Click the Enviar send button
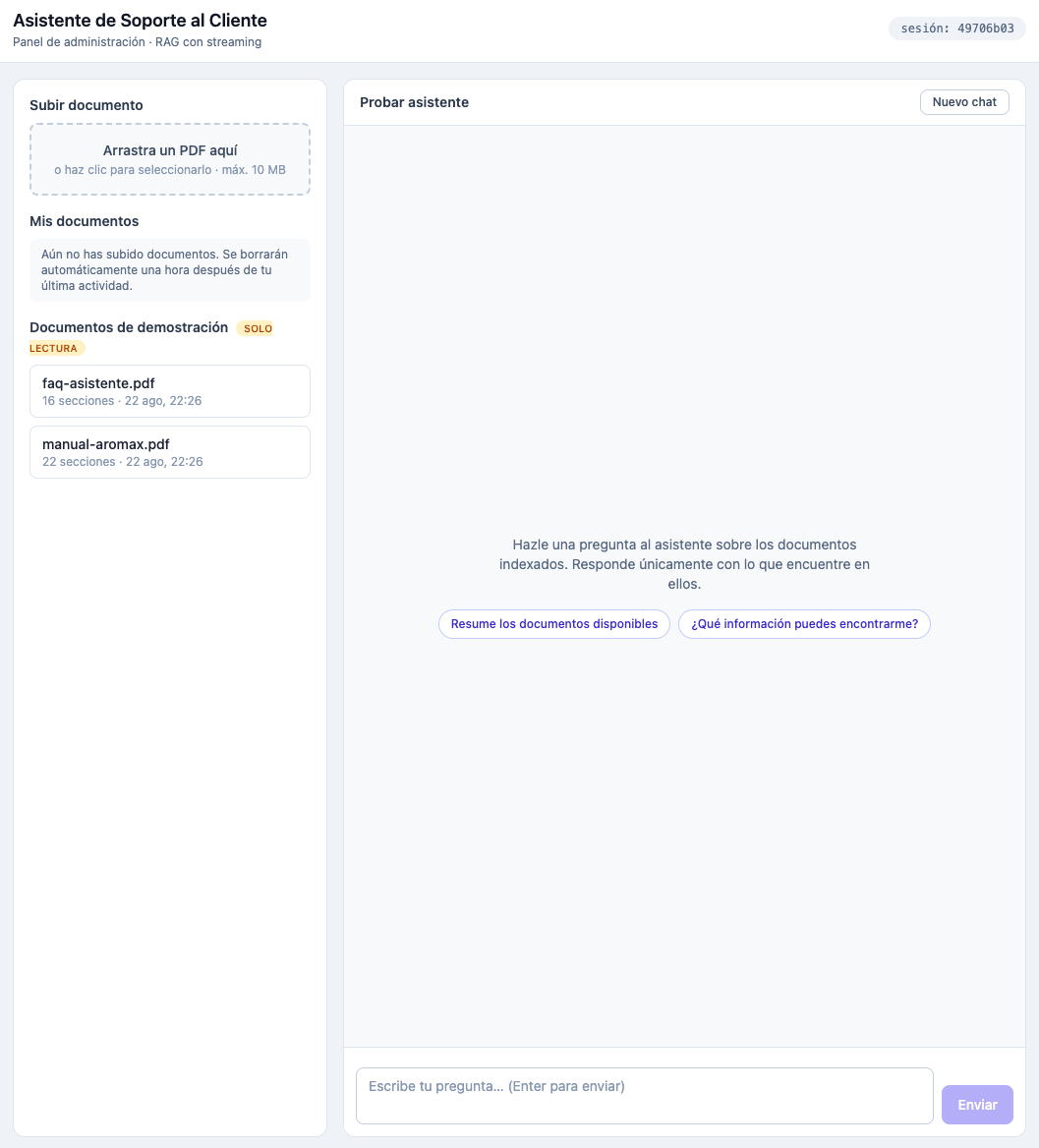Screen dimensions: 1039x1148 [977, 1105]
